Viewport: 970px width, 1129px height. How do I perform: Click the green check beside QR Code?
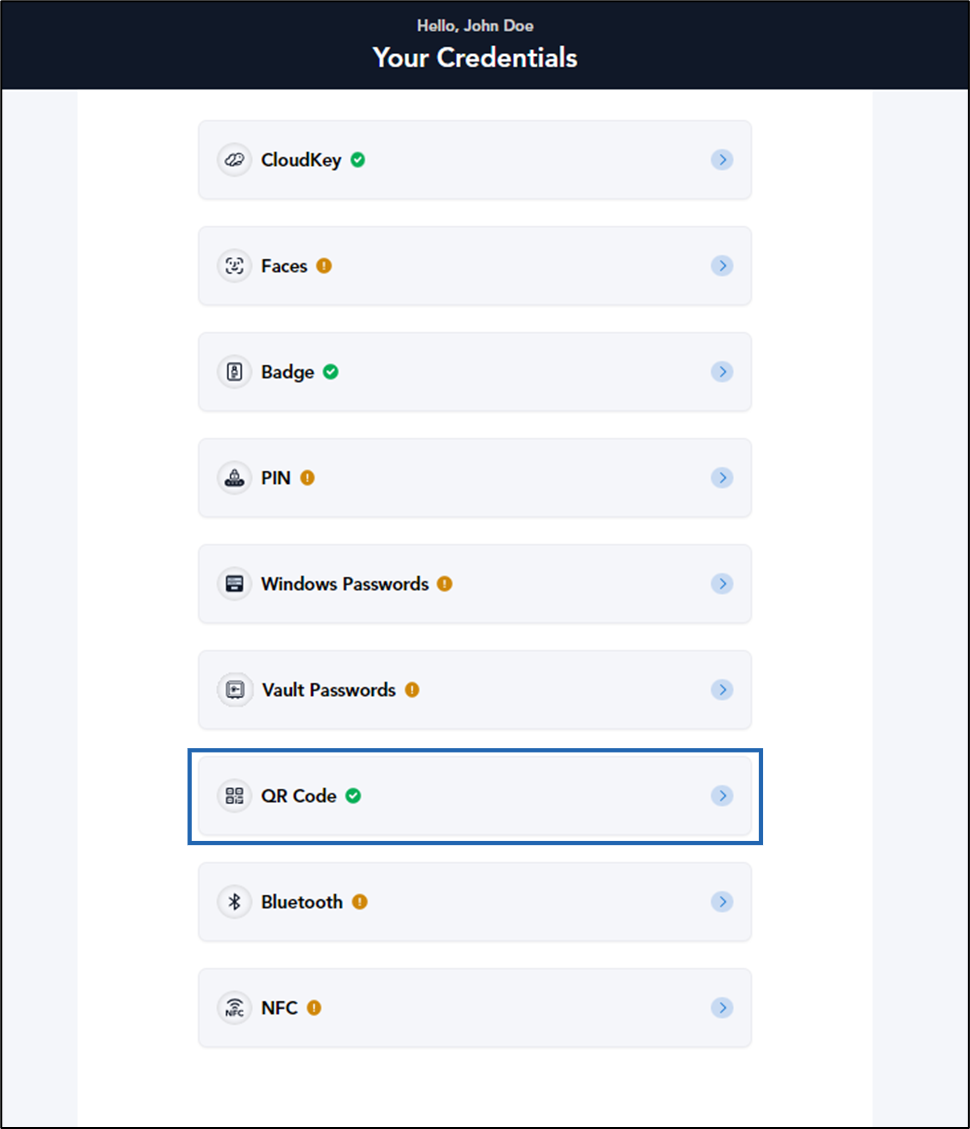[x=353, y=796]
